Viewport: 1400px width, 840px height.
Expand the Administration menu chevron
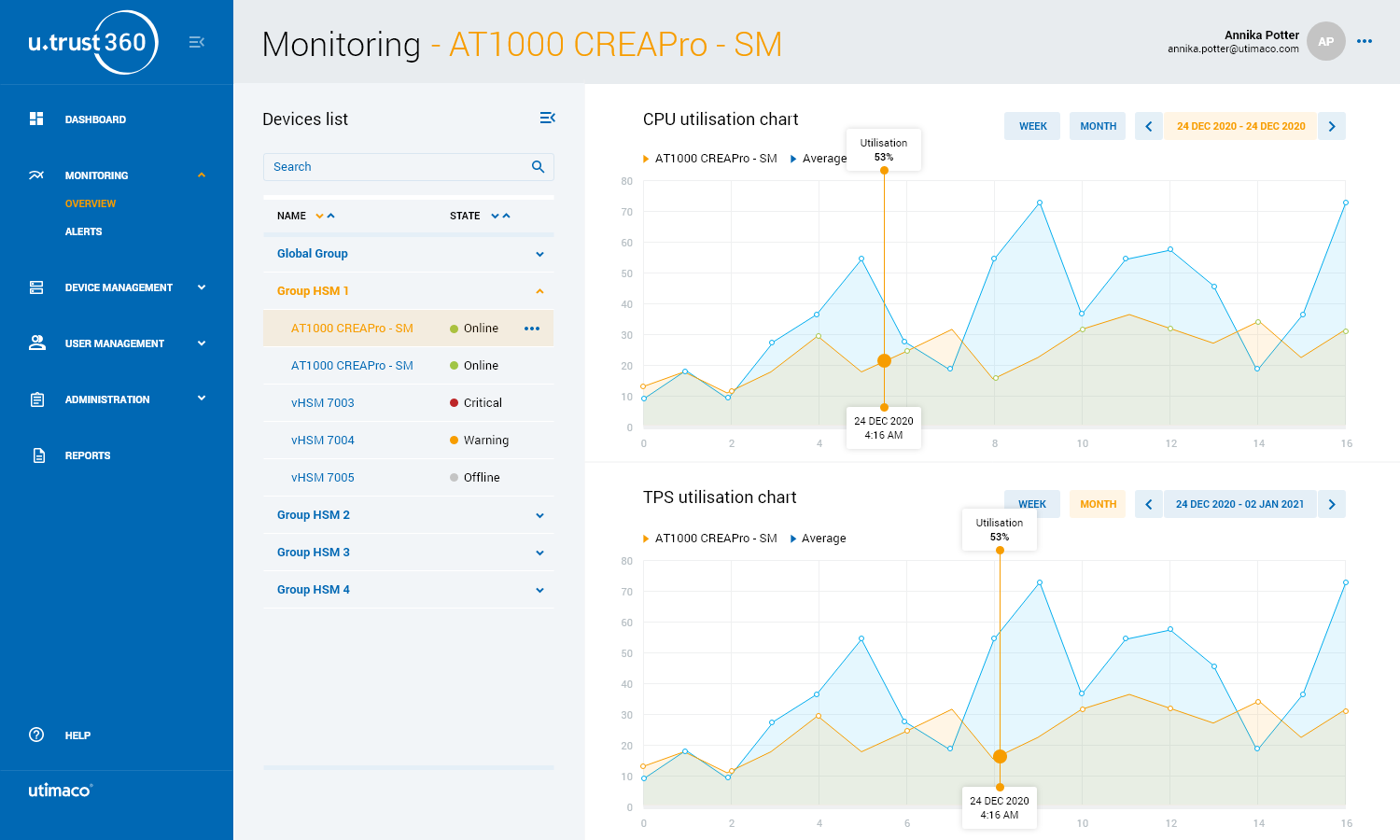(x=202, y=399)
